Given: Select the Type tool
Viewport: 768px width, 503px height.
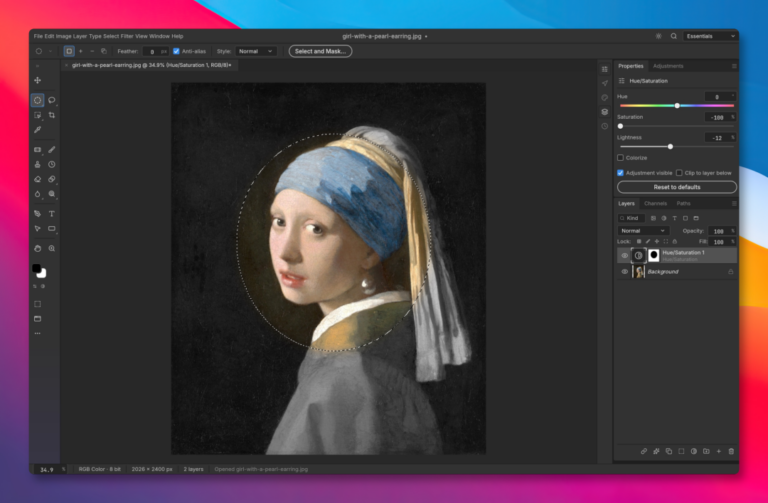Looking at the screenshot, I should pyautogui.click(x=52, y=214).
